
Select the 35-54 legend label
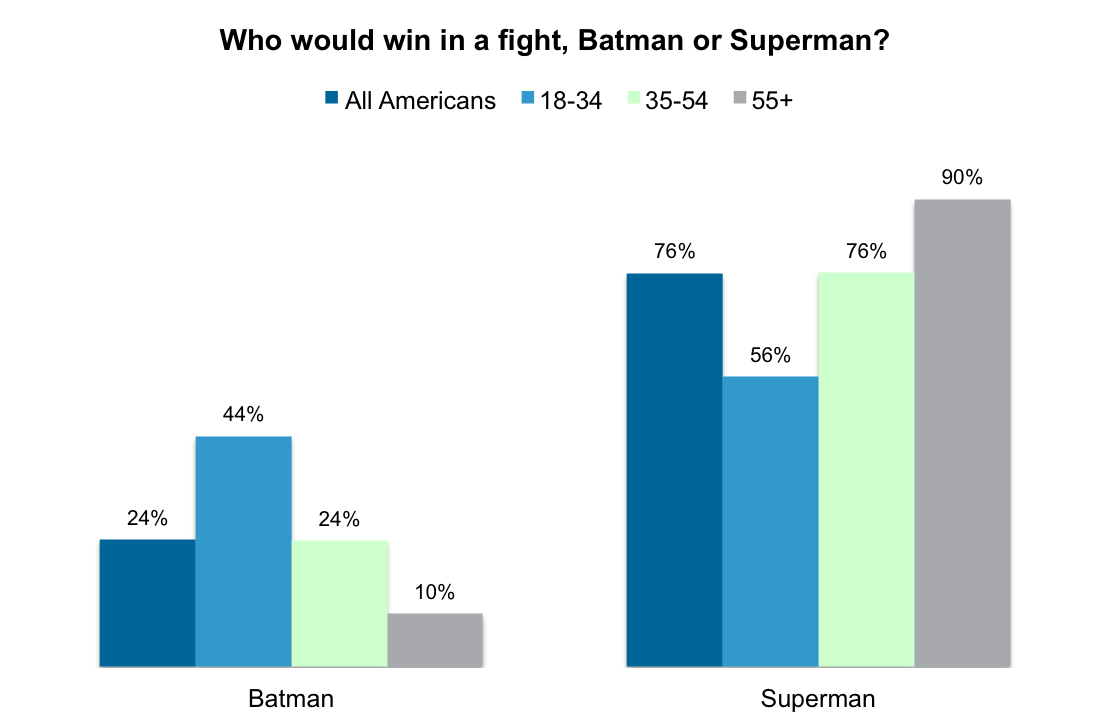676,101
